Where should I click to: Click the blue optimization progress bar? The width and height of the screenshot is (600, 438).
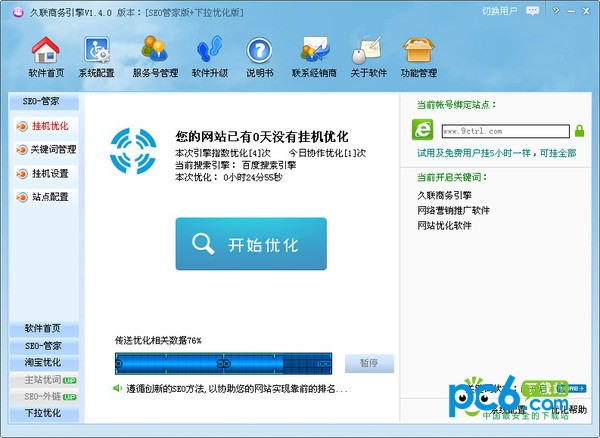click(x=223, y=363)
